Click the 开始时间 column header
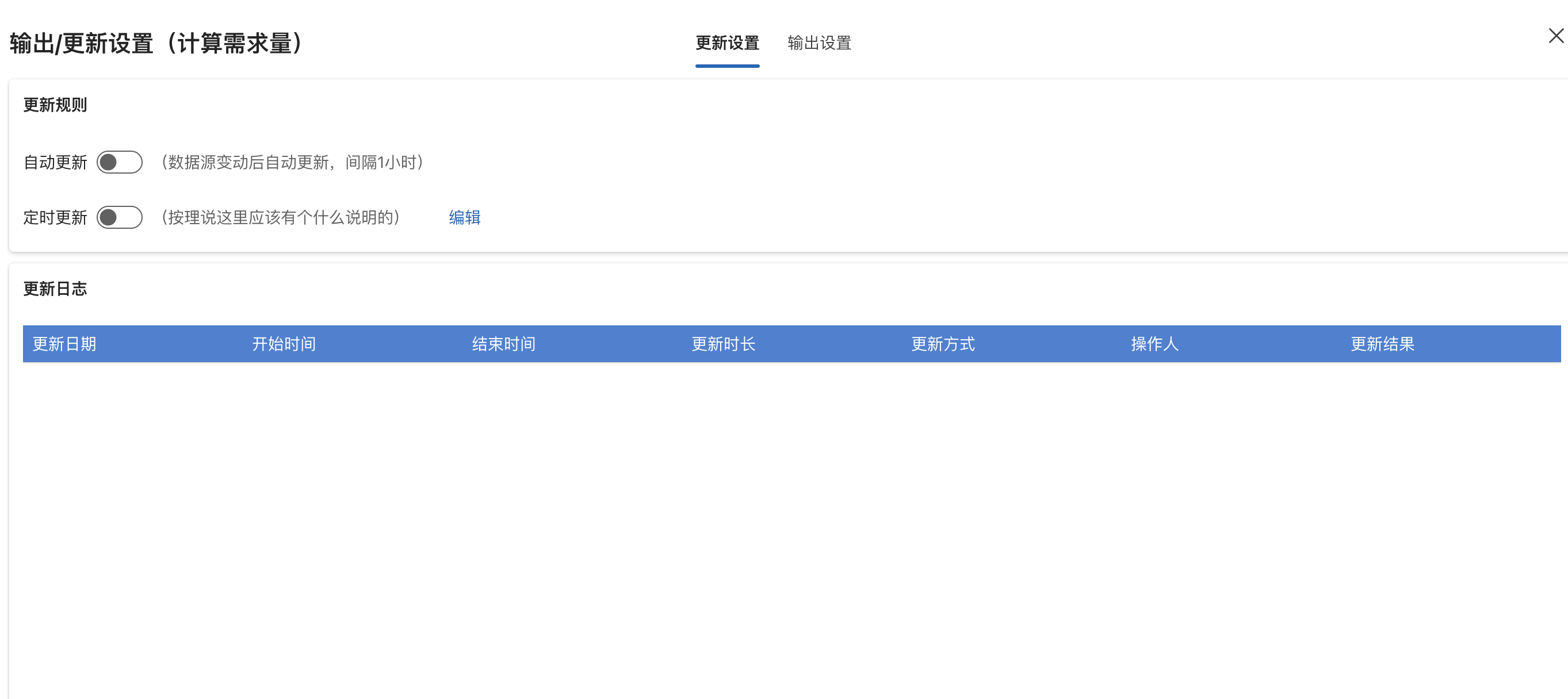This screenshot has width=1568, height=699. coord(284,344)
